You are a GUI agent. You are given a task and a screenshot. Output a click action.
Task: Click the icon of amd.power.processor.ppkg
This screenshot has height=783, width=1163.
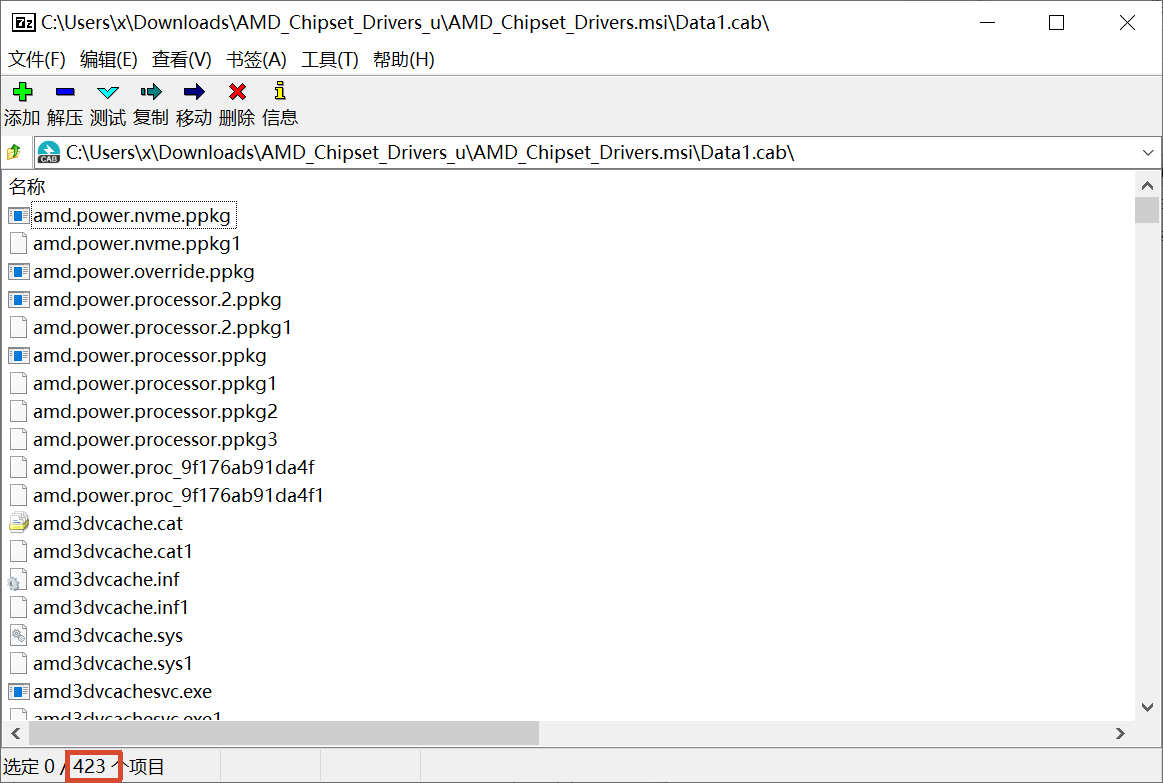pos(19,356)
